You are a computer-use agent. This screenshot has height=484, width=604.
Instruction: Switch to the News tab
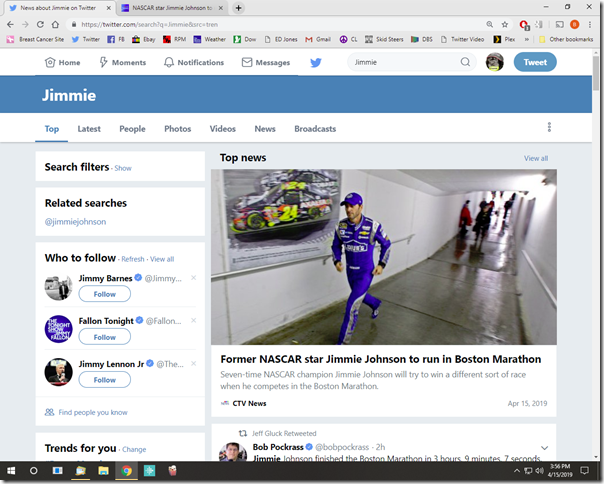point(265,129)
